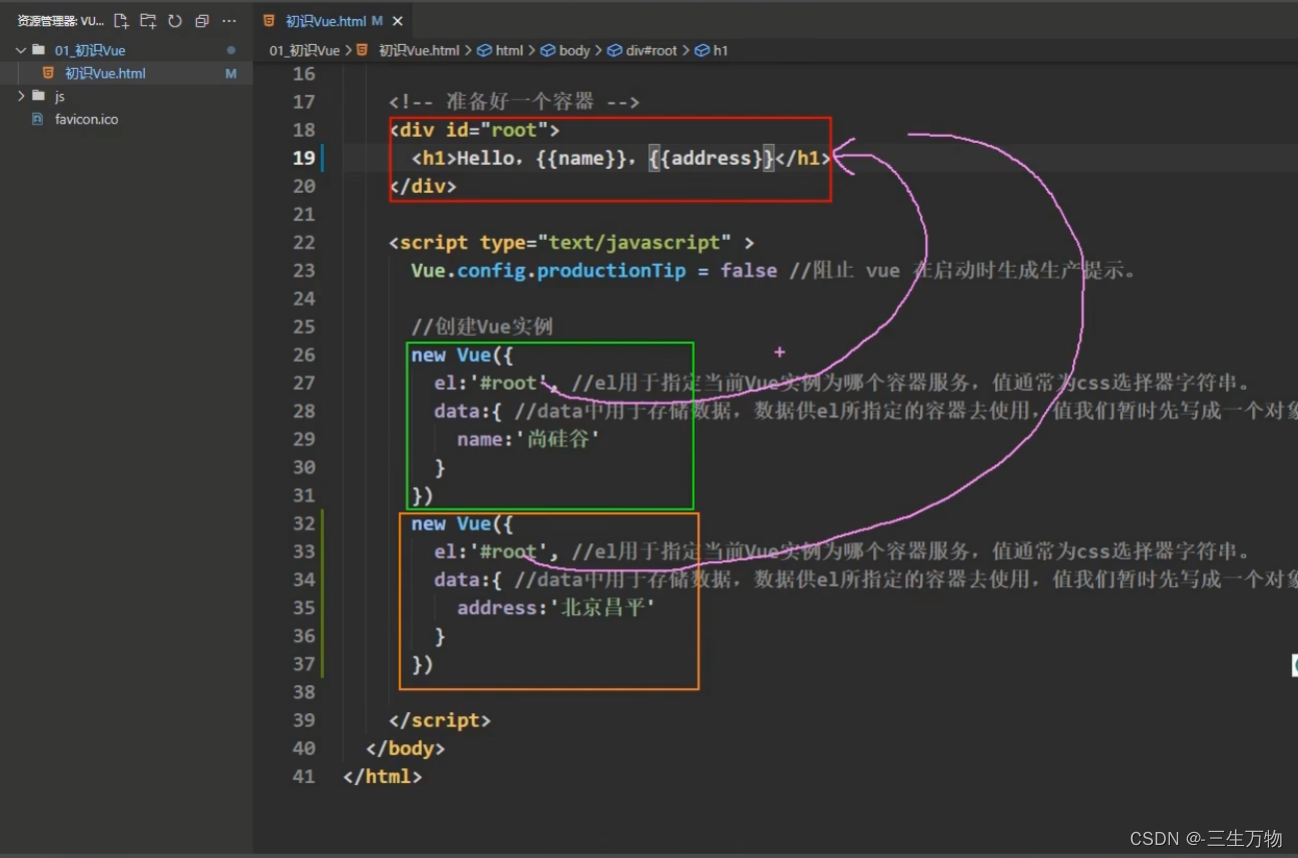This screenshot has width=1298, height=858.
Task: Click the cube icon before html breadcrumb
Action: click(484, 50)
